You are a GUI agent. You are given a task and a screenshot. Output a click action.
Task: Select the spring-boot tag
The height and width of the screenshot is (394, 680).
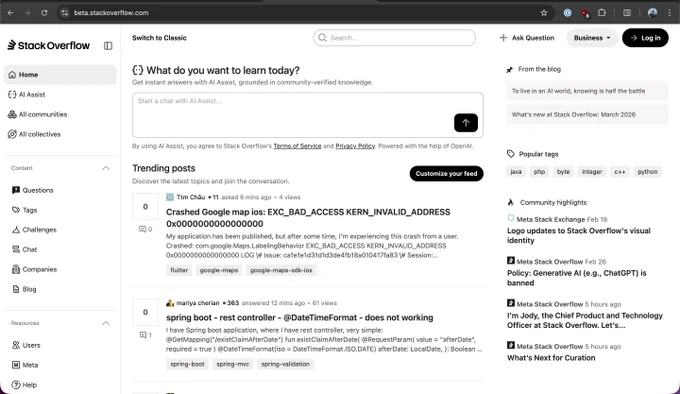[187, 364]
